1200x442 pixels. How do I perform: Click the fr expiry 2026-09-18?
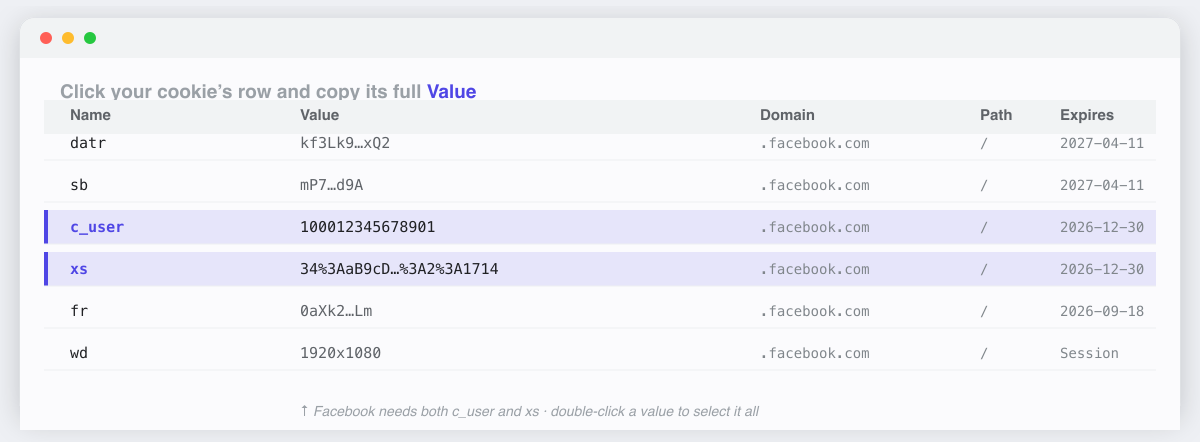[1102, 311]
